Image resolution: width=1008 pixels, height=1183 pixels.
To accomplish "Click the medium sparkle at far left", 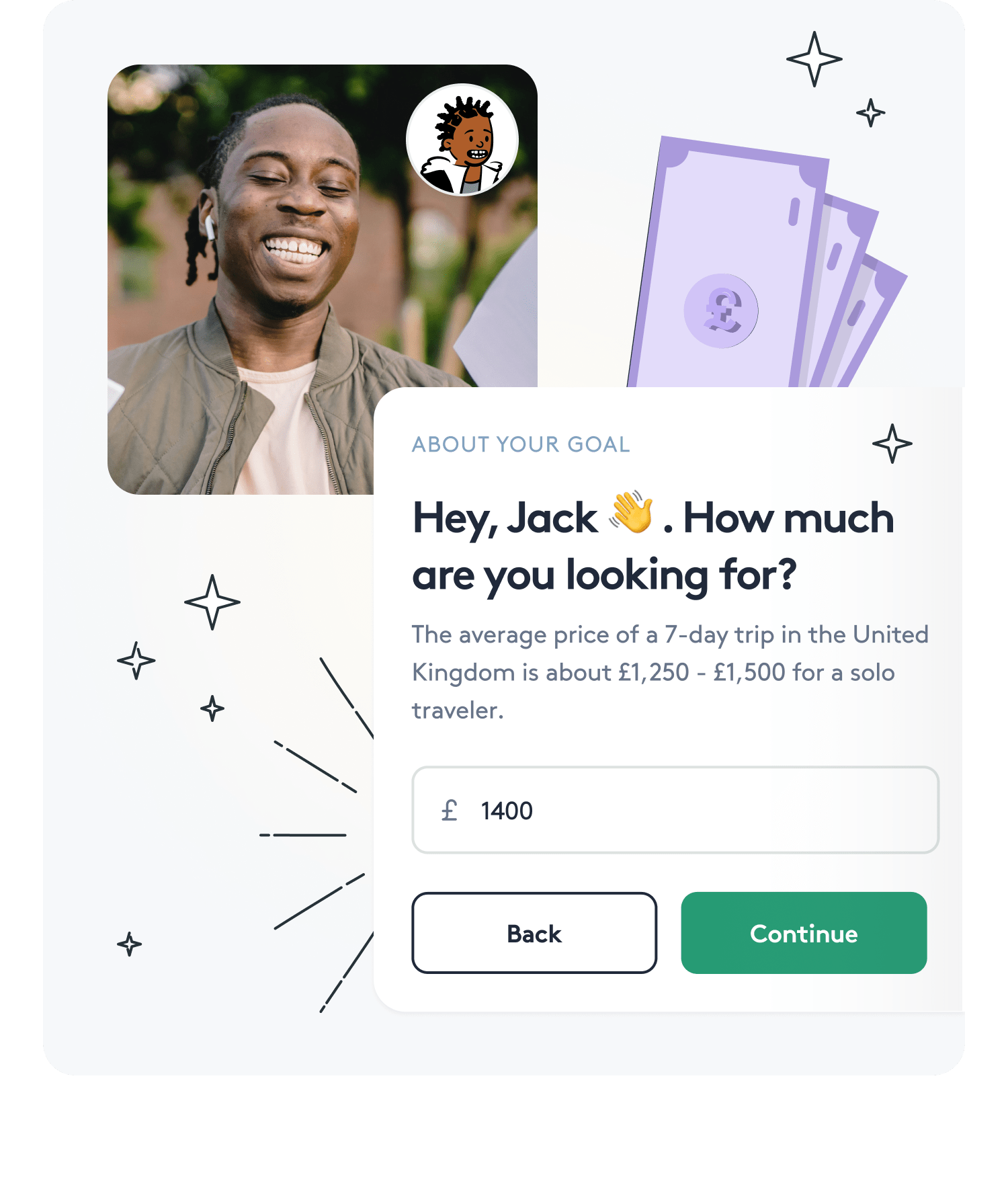I will coord(136,661).
